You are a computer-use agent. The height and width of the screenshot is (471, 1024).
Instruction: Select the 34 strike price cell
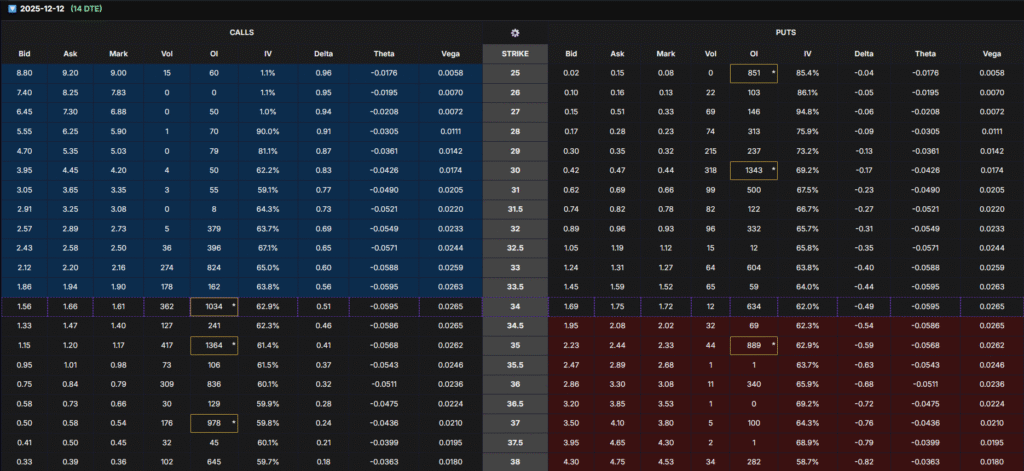click(514, 307)
